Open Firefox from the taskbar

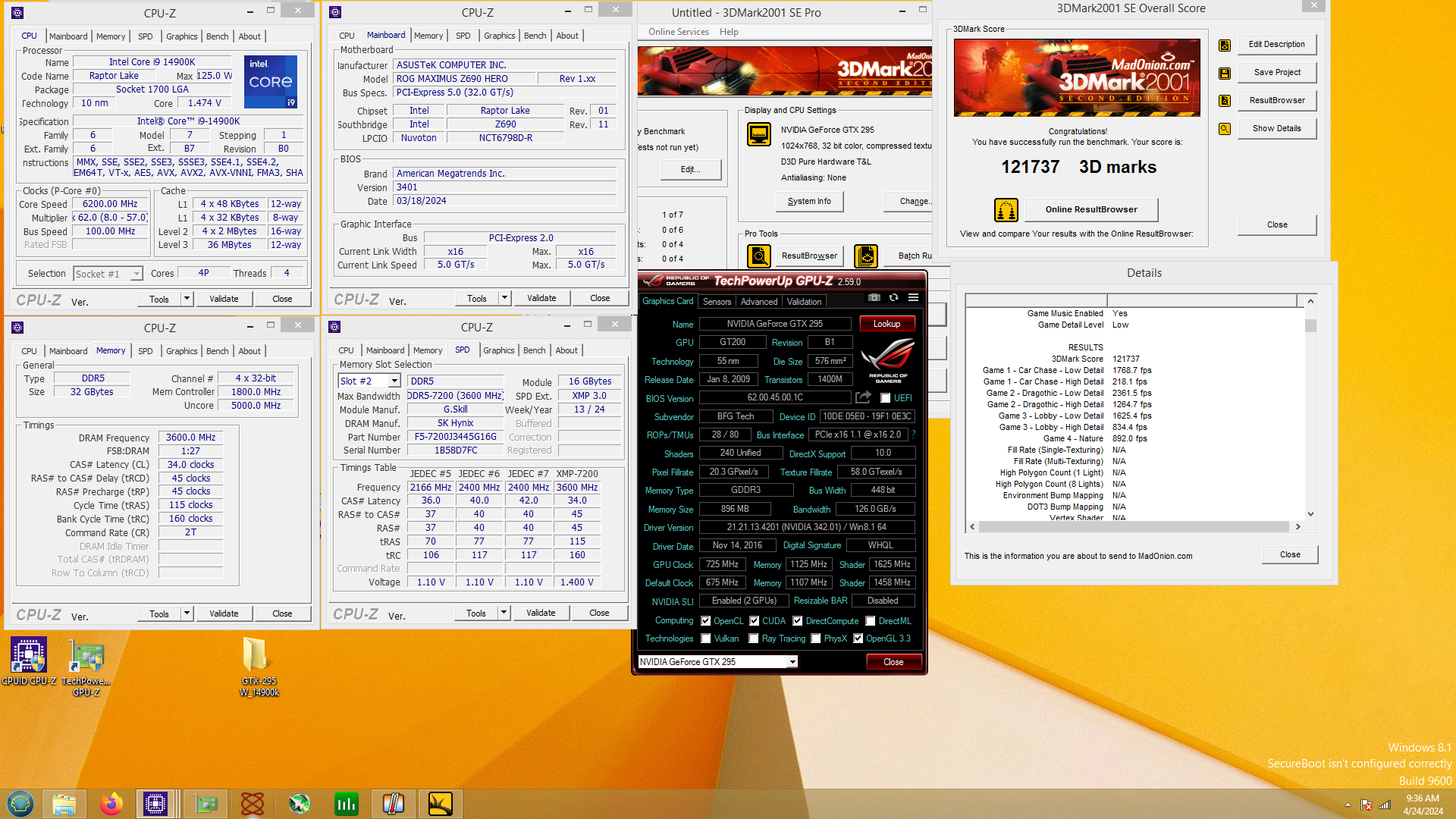[x=111, y=803]
